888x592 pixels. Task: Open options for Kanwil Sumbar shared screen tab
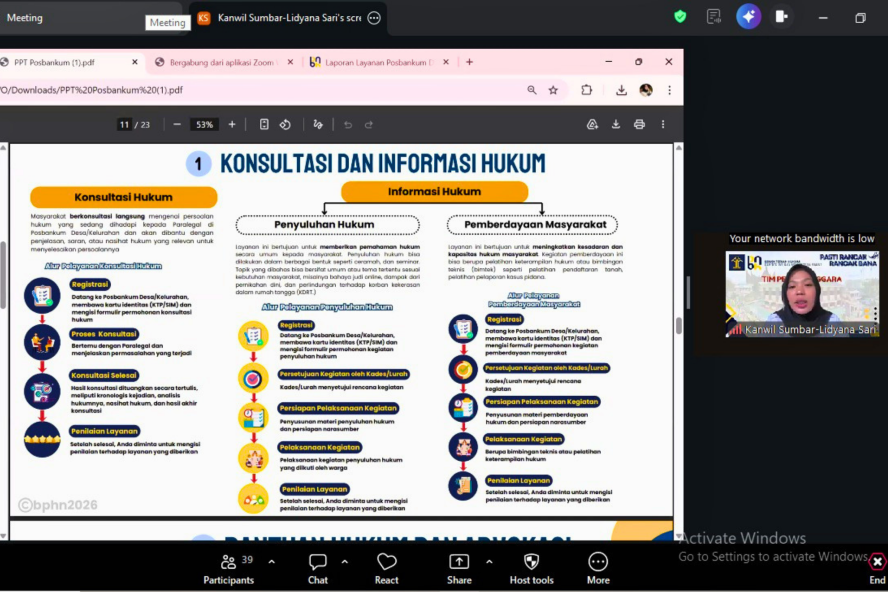click(374, 18)
